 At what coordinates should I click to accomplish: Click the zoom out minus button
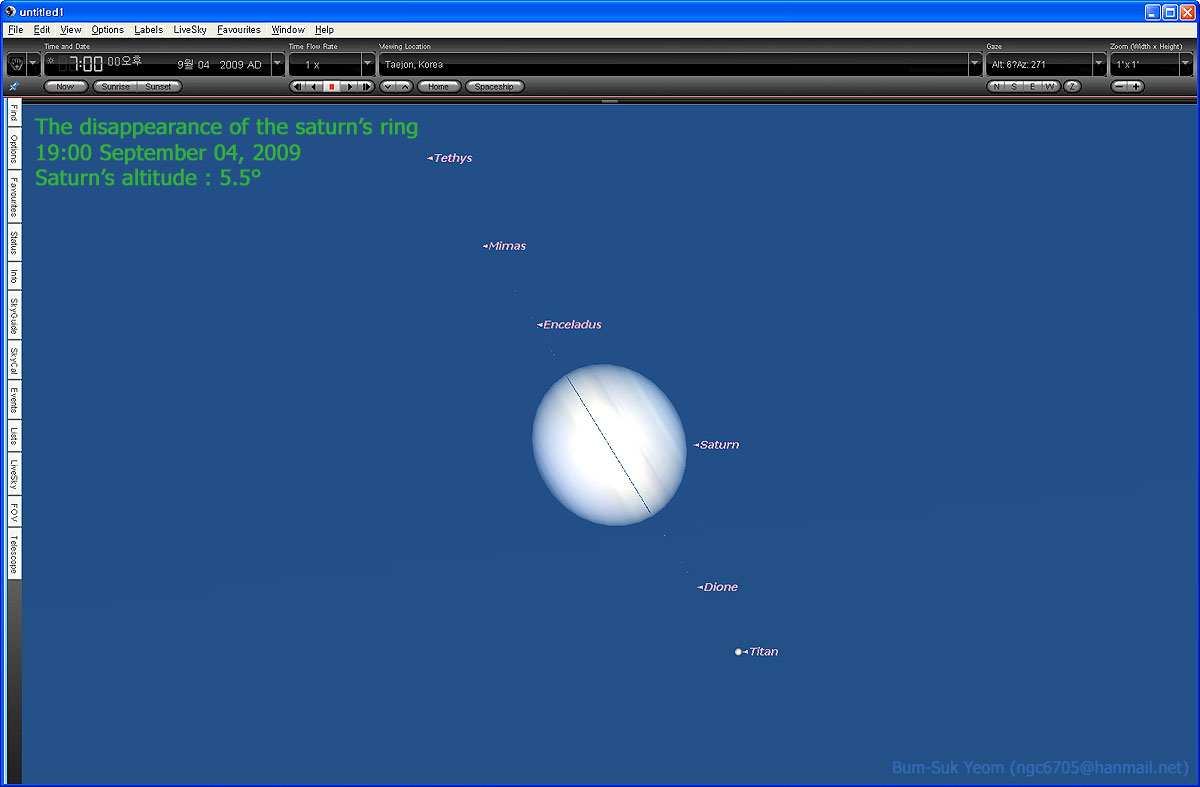coord(1120,87)
